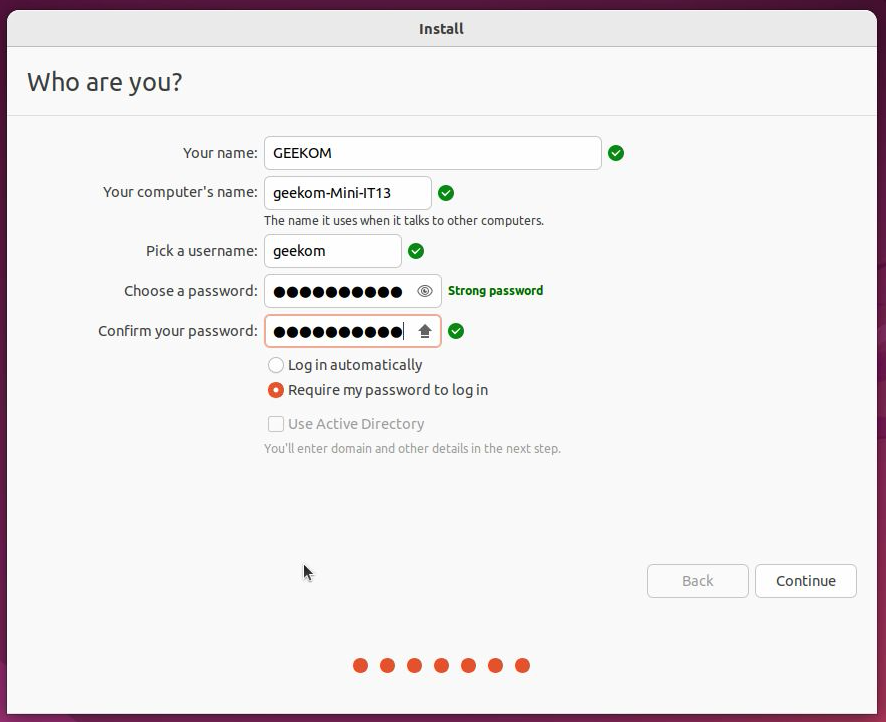
Task: Click the Strong password indicator text
Action: click(495, 291)
